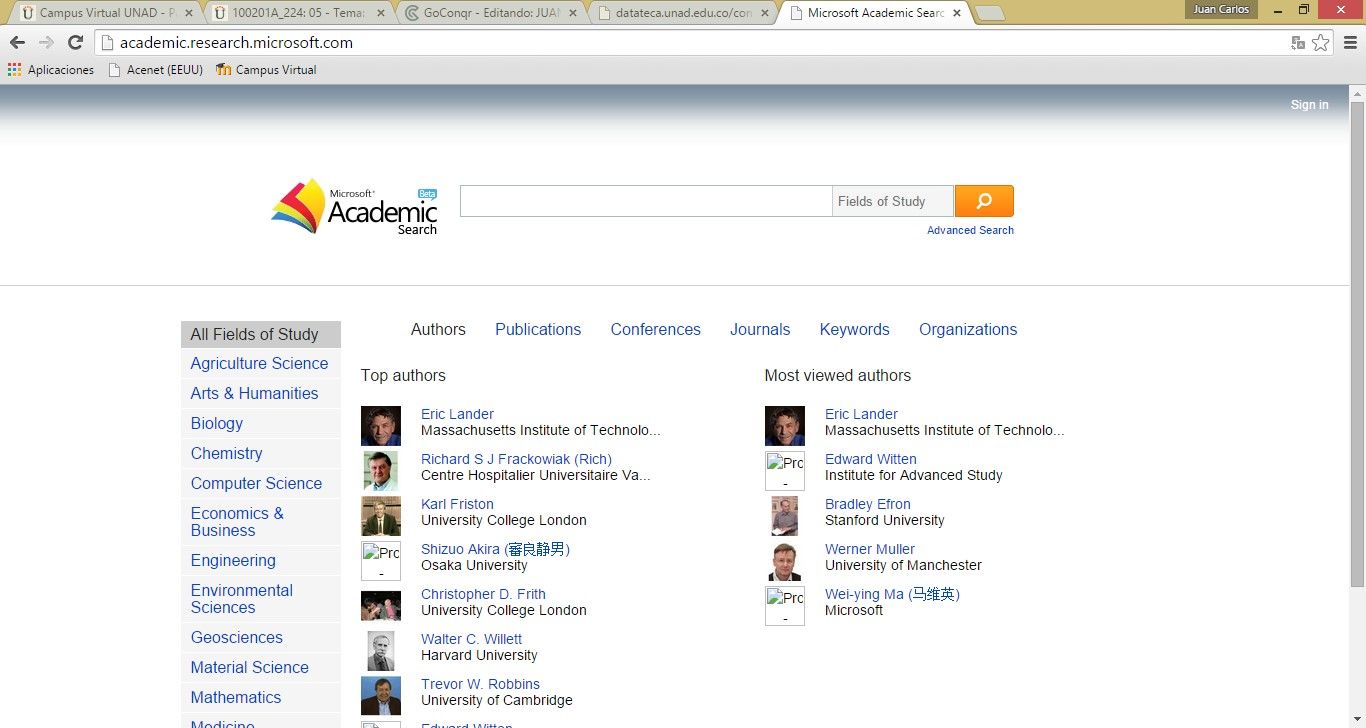This screenshot has width=1366, height=728.
Task: Open the Fields of Study dropdown
Action: (892, 201)
